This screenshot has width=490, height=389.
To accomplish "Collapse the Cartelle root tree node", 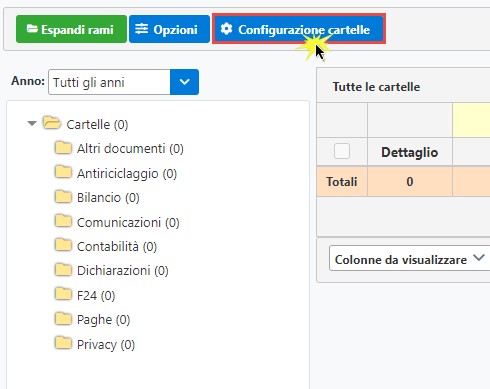I will pyautogui.click(x=32, y=123).
